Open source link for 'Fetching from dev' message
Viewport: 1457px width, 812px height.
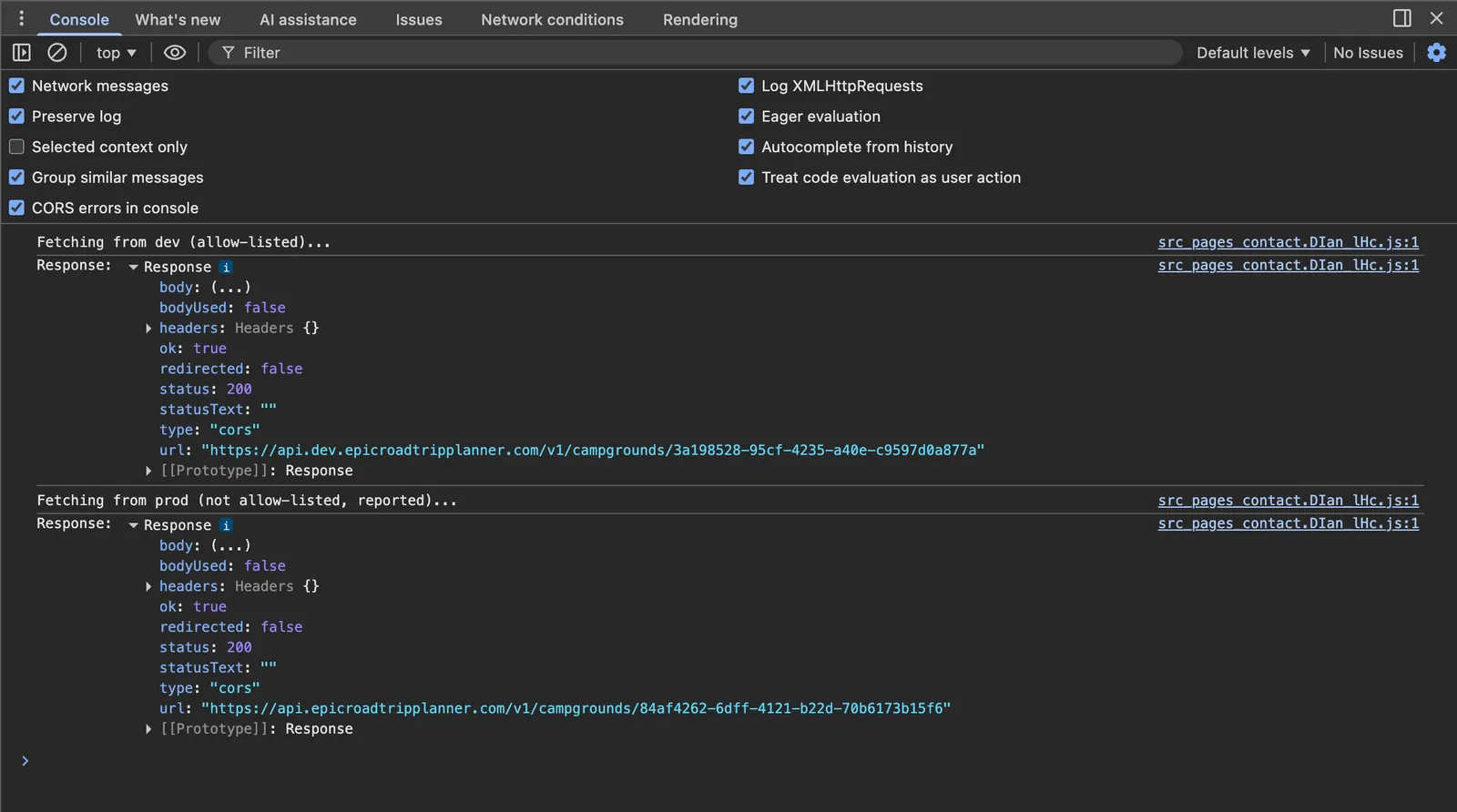click(x=1288, y=242)
